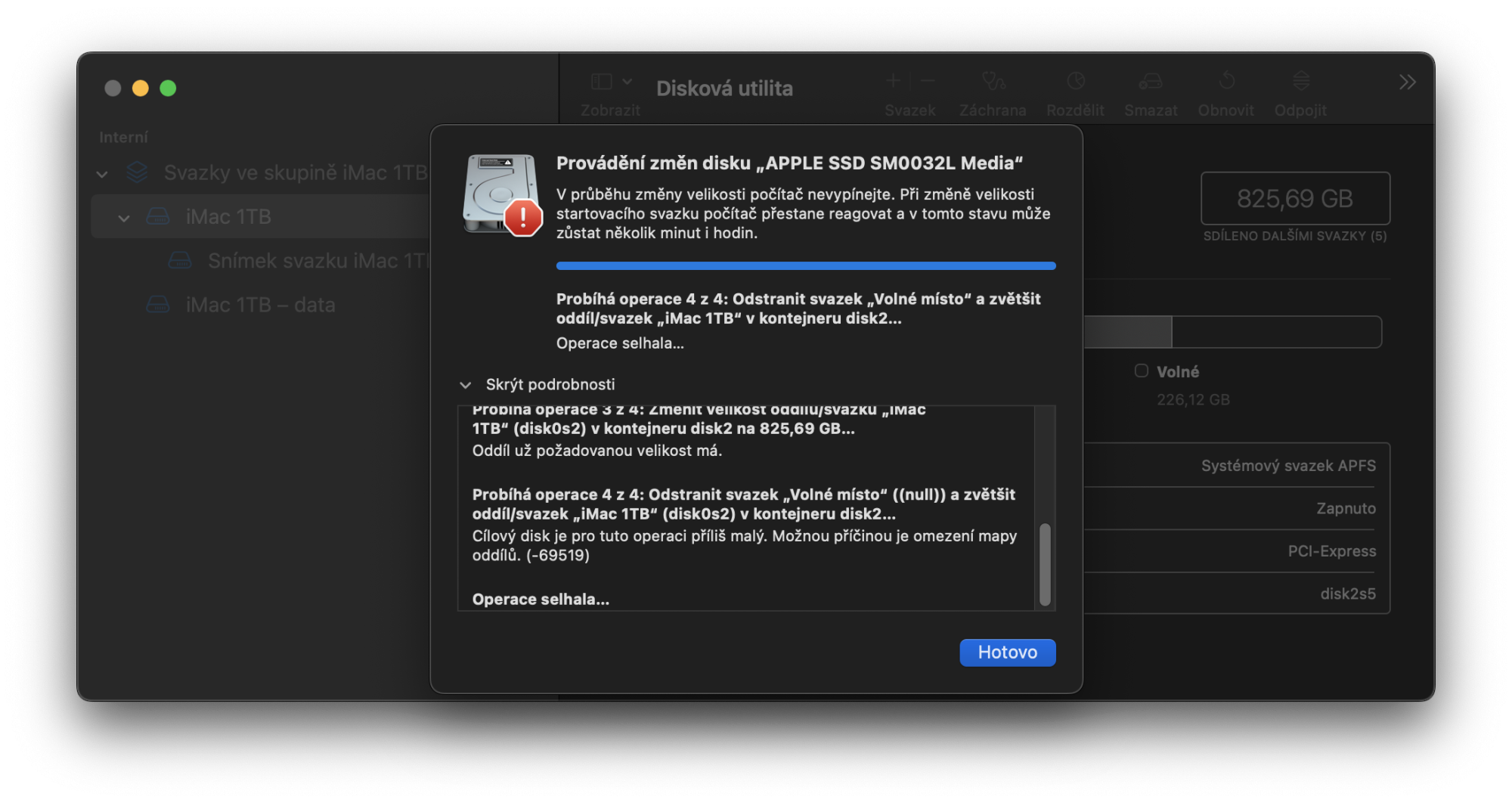
Task: Click the Smazat erase icon
Action: click(x=1151, y=80)
